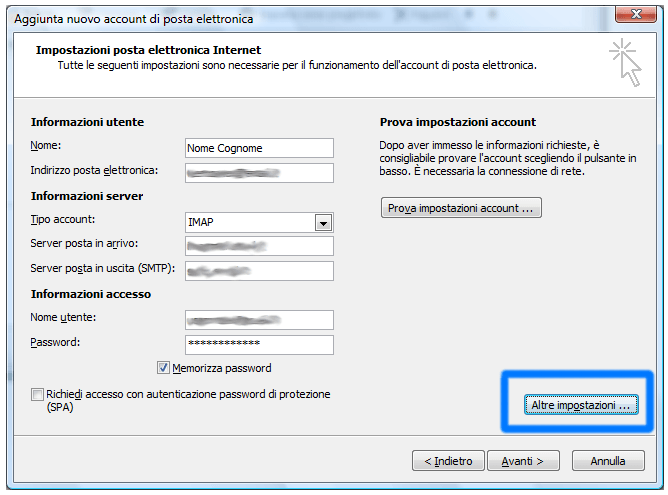Image resolution: width=668 pixels, height=495 pixels.
Task: Enable the SPA authentication checkbox
Action: [37, 394]
